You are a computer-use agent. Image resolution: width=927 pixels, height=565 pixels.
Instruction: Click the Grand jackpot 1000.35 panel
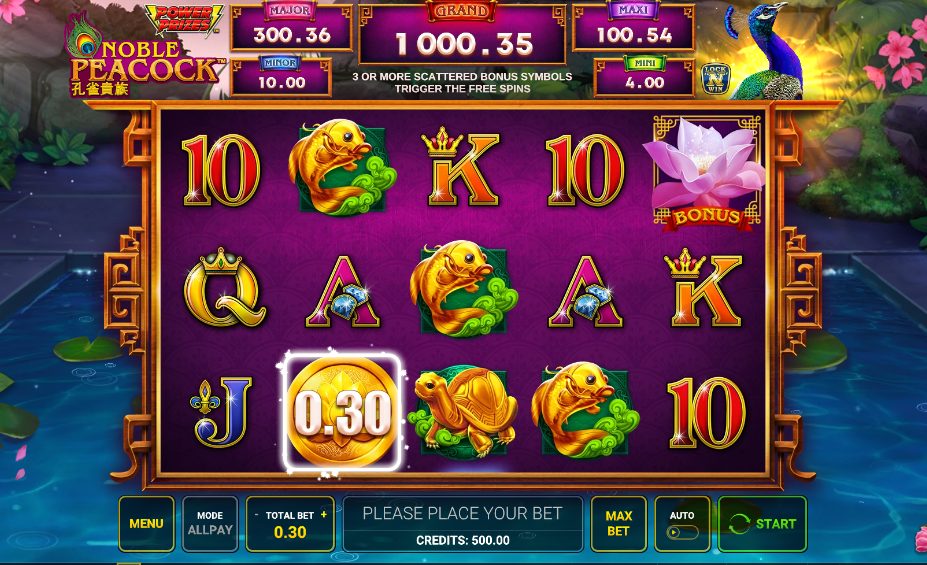(x=462, y=35)
